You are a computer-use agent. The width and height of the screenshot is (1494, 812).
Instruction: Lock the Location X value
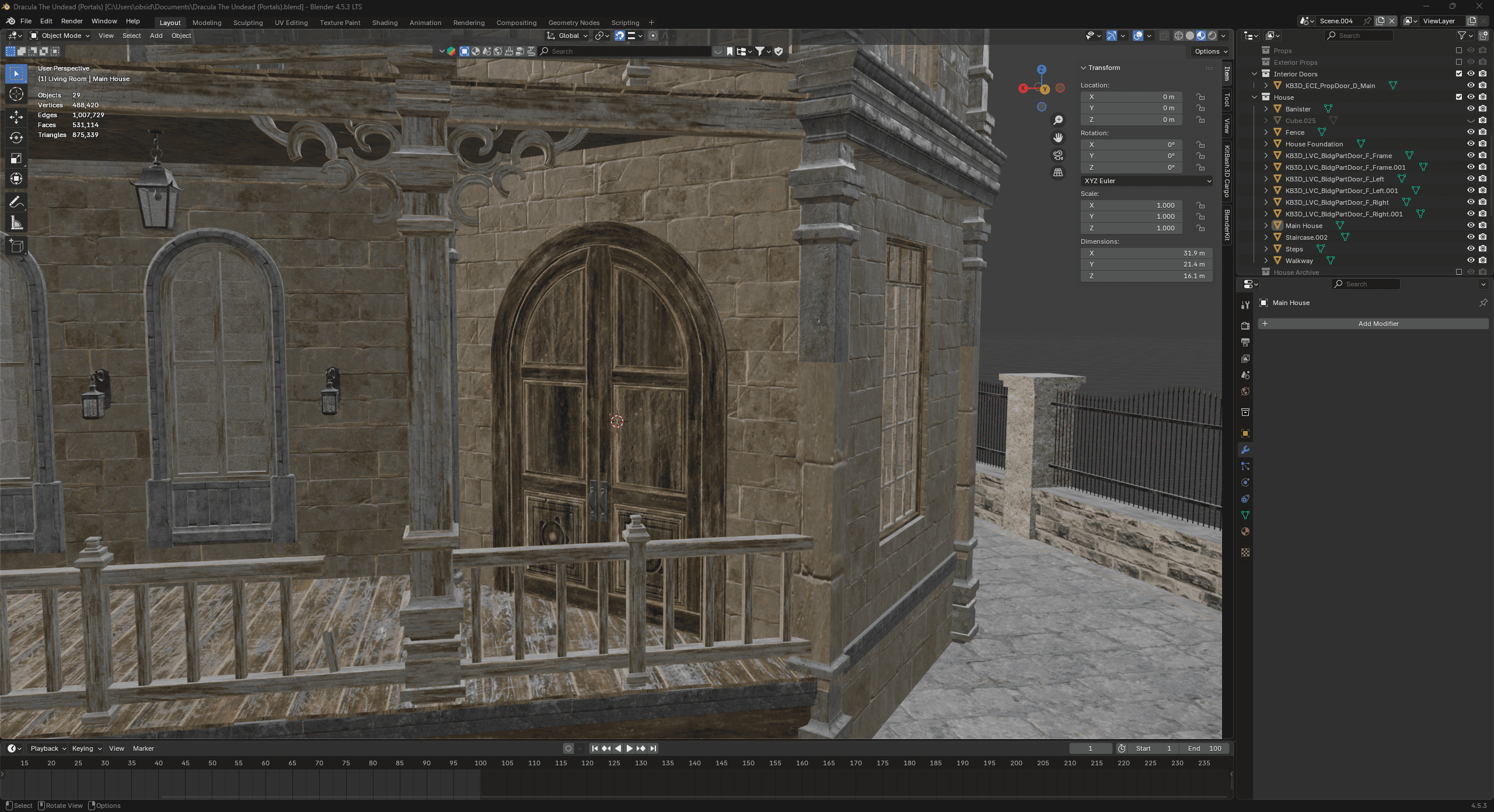[1200, 97]
